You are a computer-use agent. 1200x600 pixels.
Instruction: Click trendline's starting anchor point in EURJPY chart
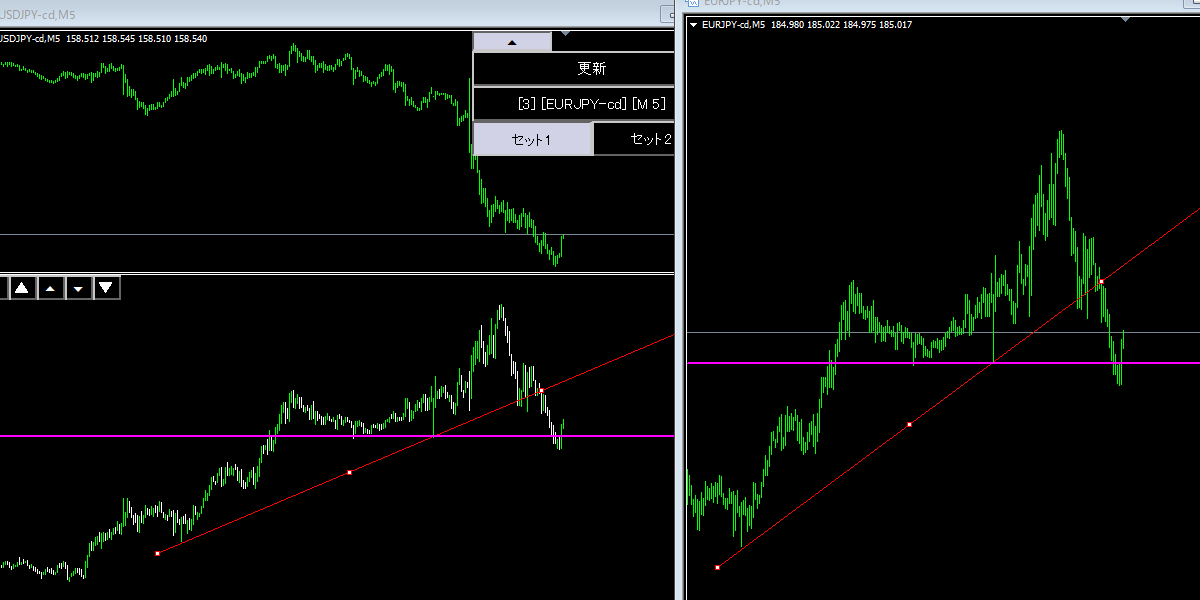point(718,567)
